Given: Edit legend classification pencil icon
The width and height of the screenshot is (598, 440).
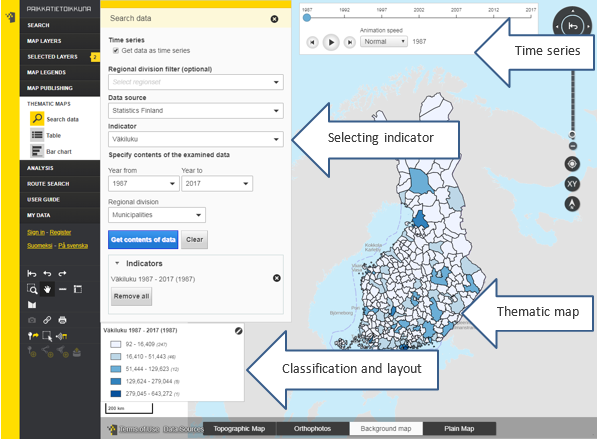Looking at the screenshot, I should (x=238, y=331).
